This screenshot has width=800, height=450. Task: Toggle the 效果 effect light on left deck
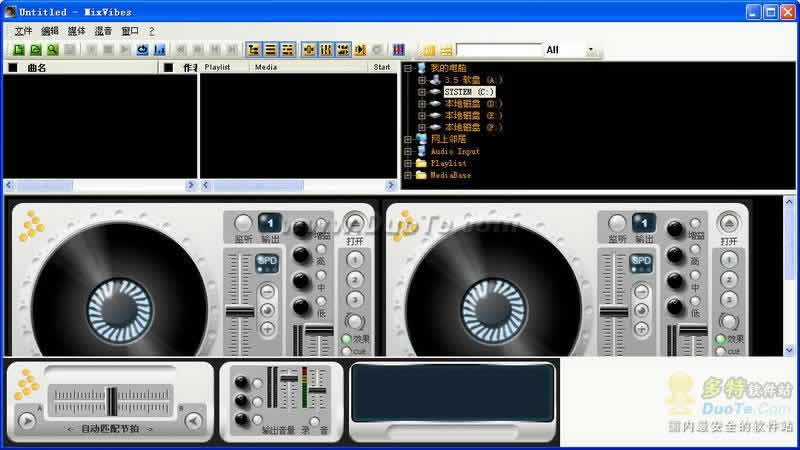click(x=347, y=339)
